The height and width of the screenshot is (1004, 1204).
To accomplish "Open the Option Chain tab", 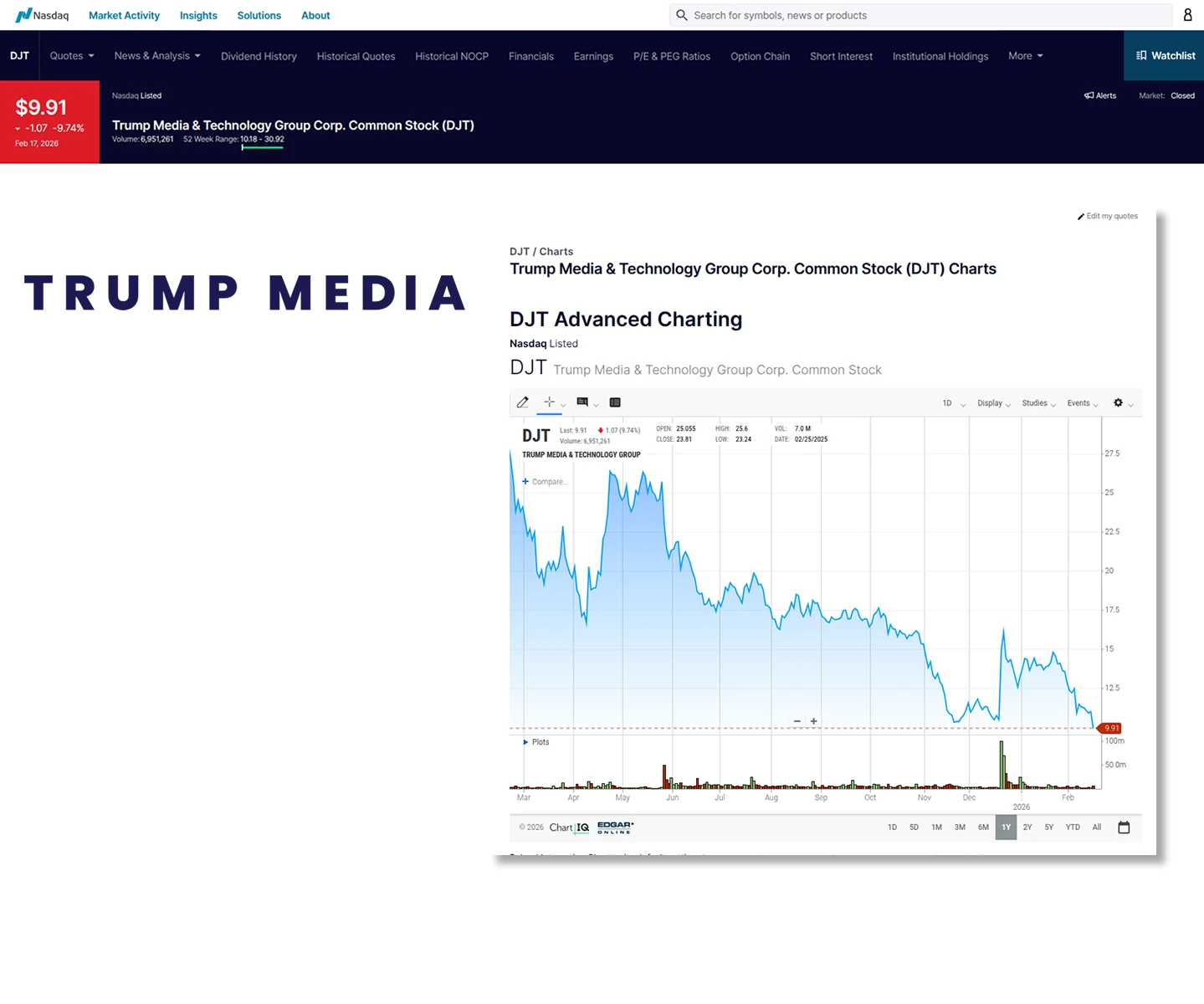I will (760, 56).
